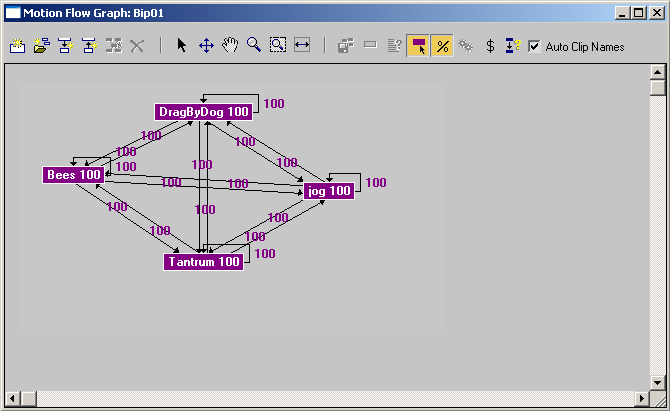Activate the Pan hand tool

click(x=230, y=45)
